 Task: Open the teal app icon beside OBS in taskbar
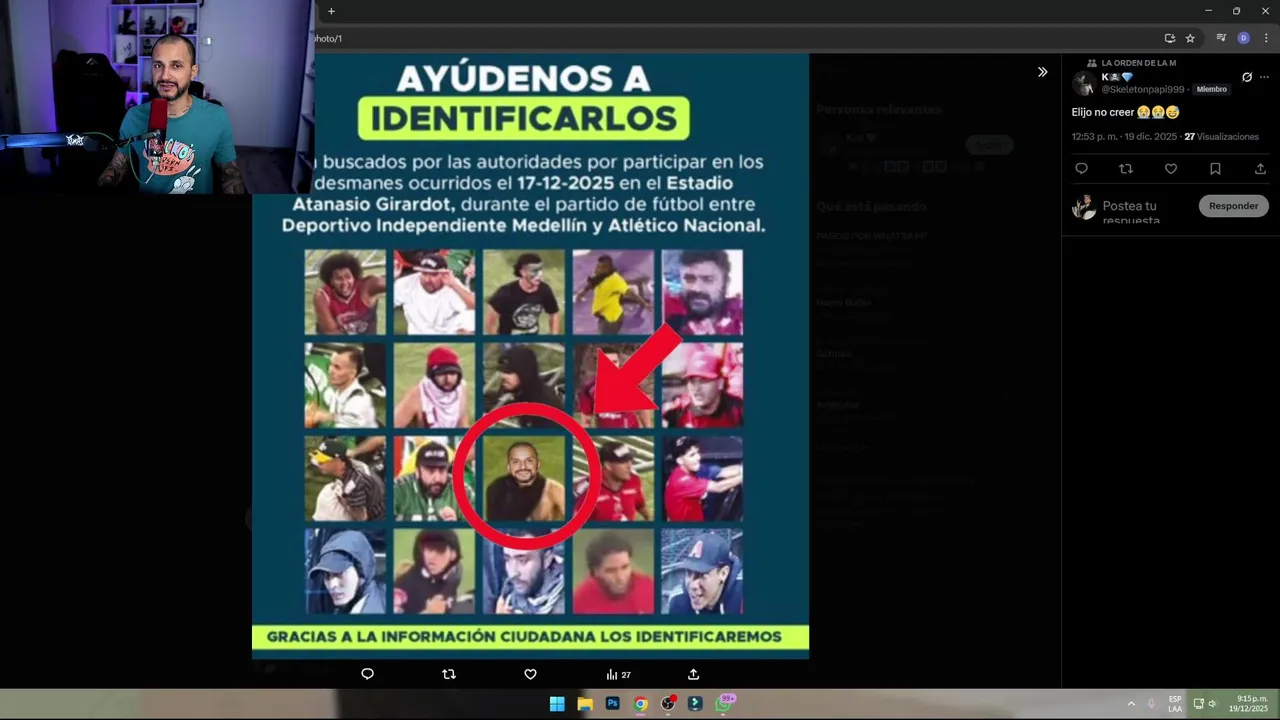[695, 704]
